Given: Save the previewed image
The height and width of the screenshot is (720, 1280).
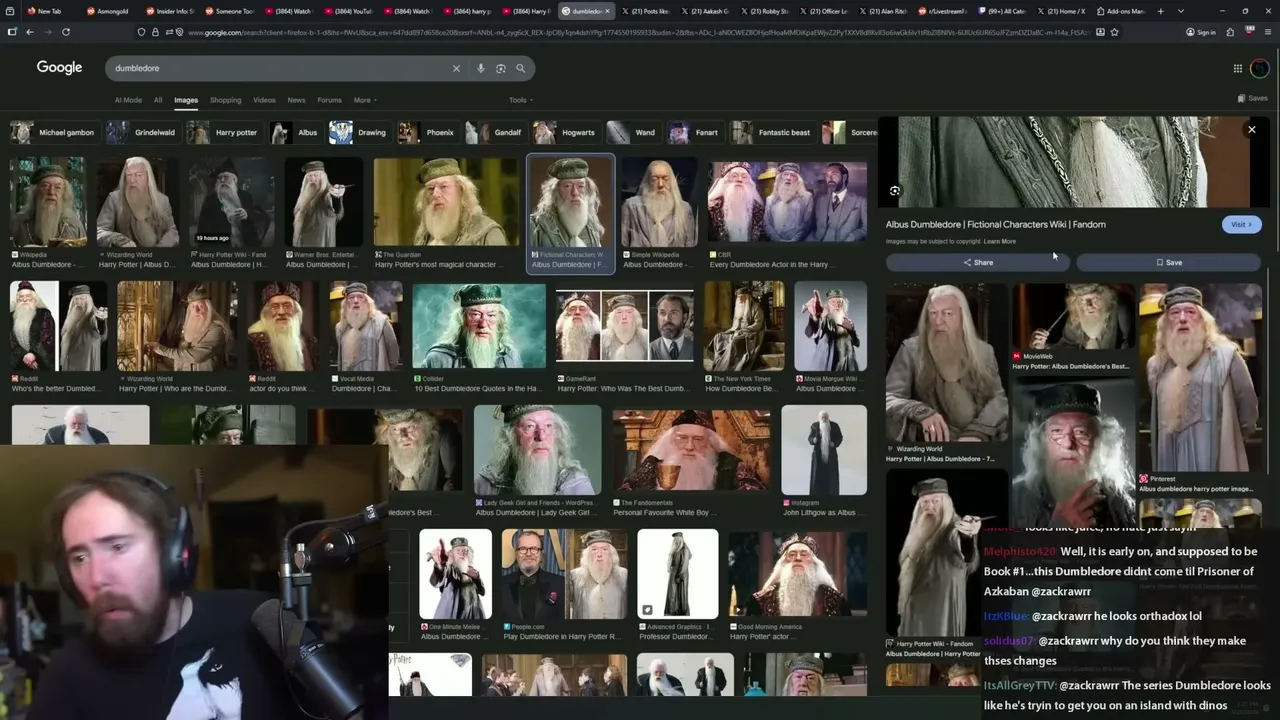Looking at the screenshot, I should [1169, 262].
